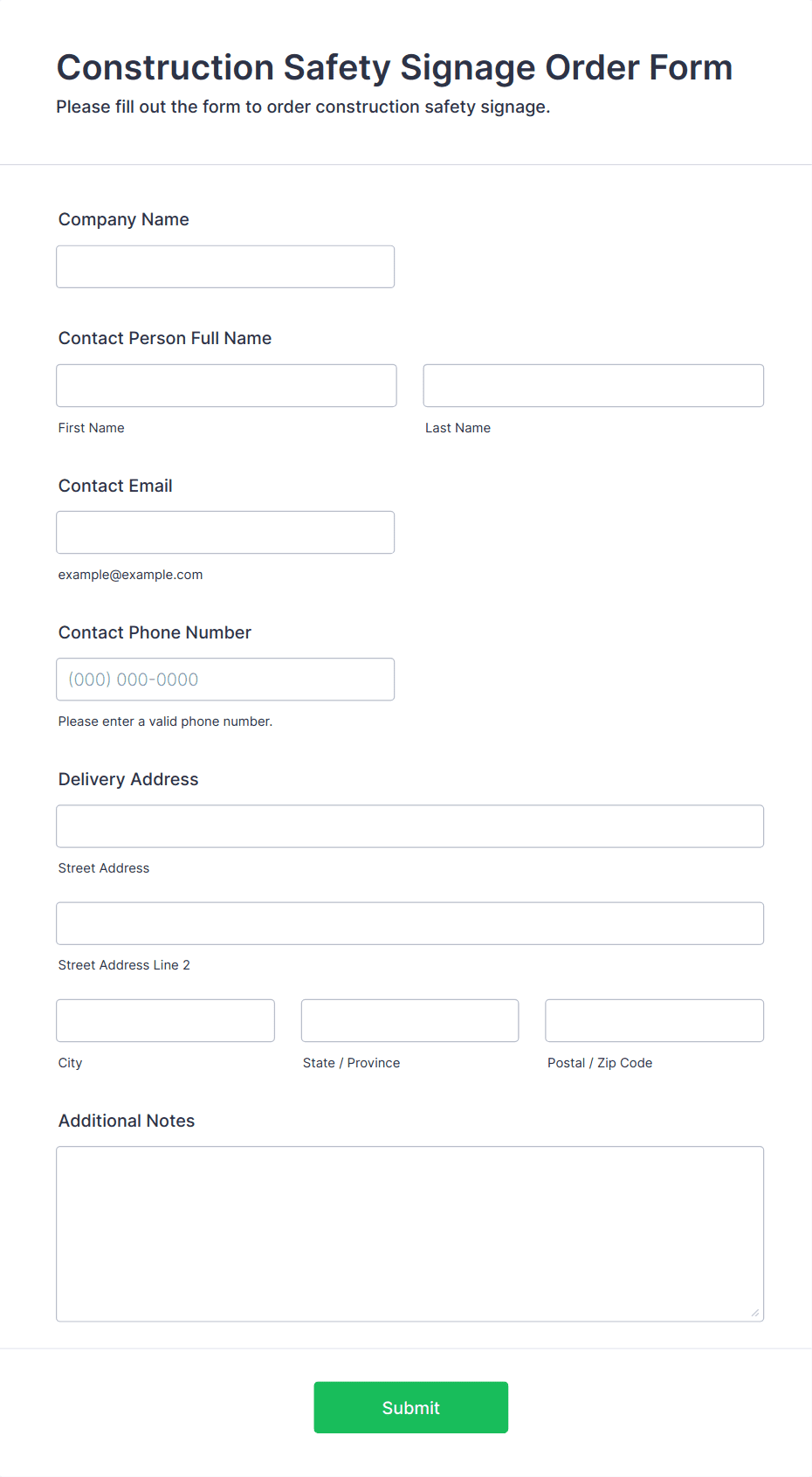Click the Contact Email input field

coord(225,532)
